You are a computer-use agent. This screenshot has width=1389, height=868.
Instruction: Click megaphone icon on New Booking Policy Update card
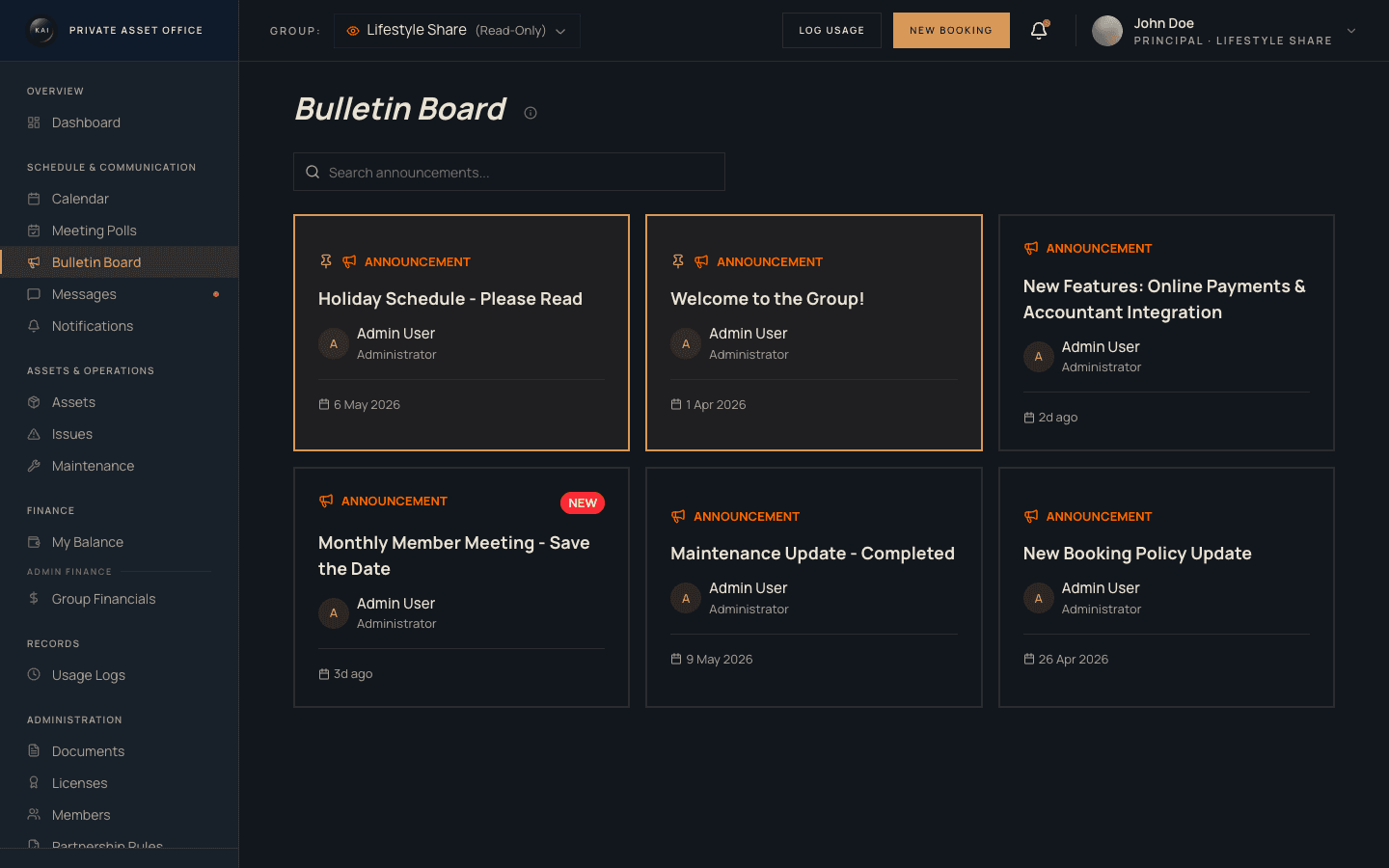click(1031, 516)
